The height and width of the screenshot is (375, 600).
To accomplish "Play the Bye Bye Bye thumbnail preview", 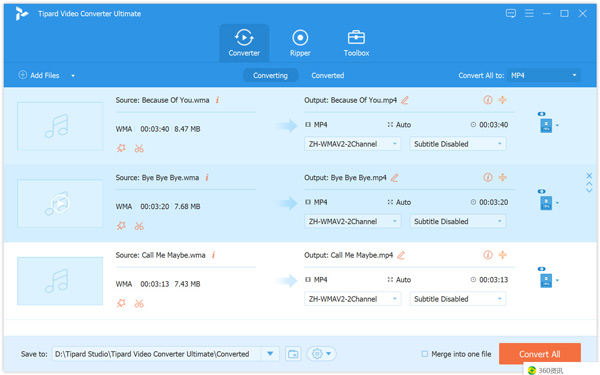I will coord(60,203).
